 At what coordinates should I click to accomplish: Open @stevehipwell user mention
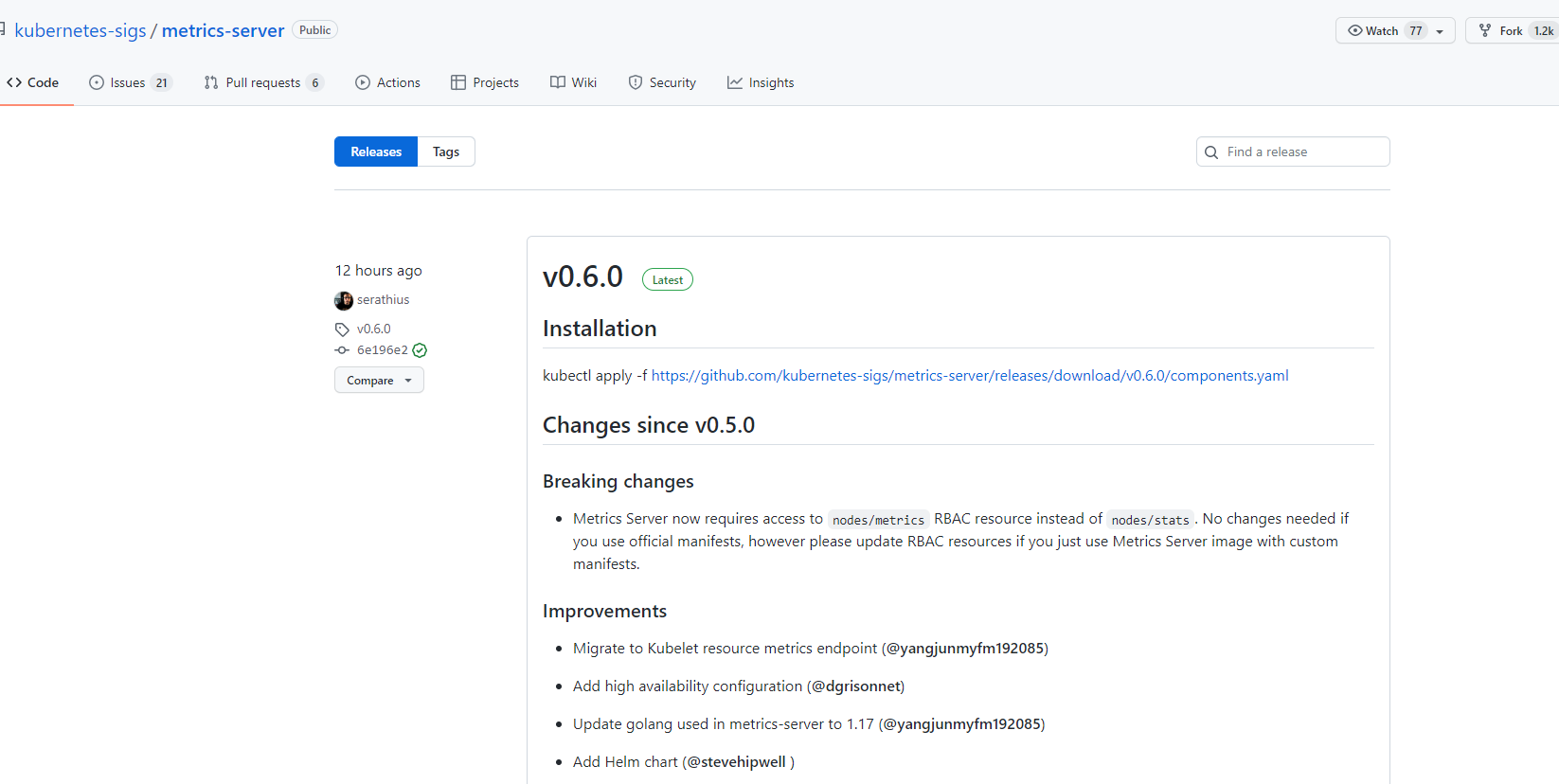737,761
